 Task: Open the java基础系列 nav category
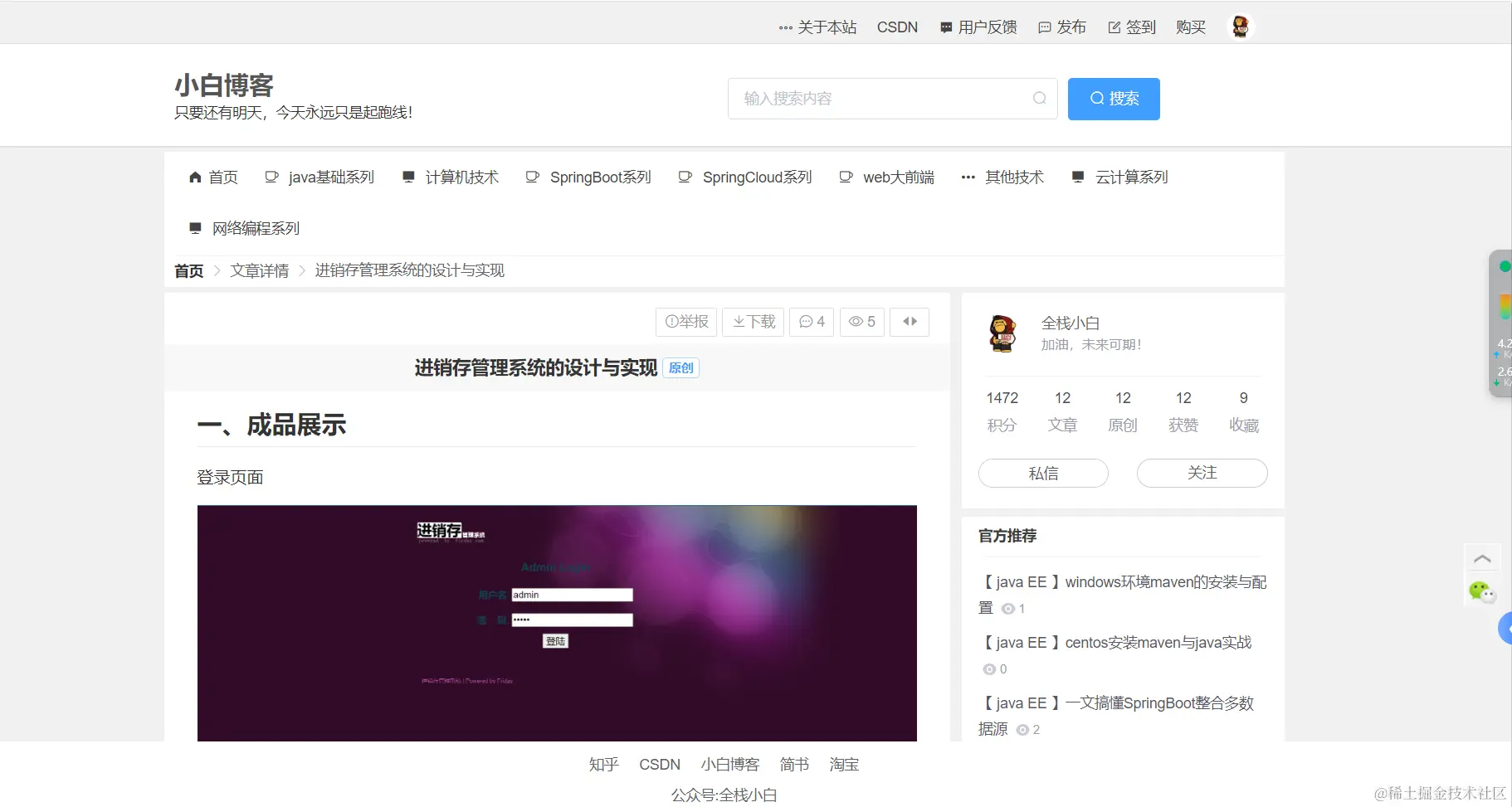click(x=319, y=177)
